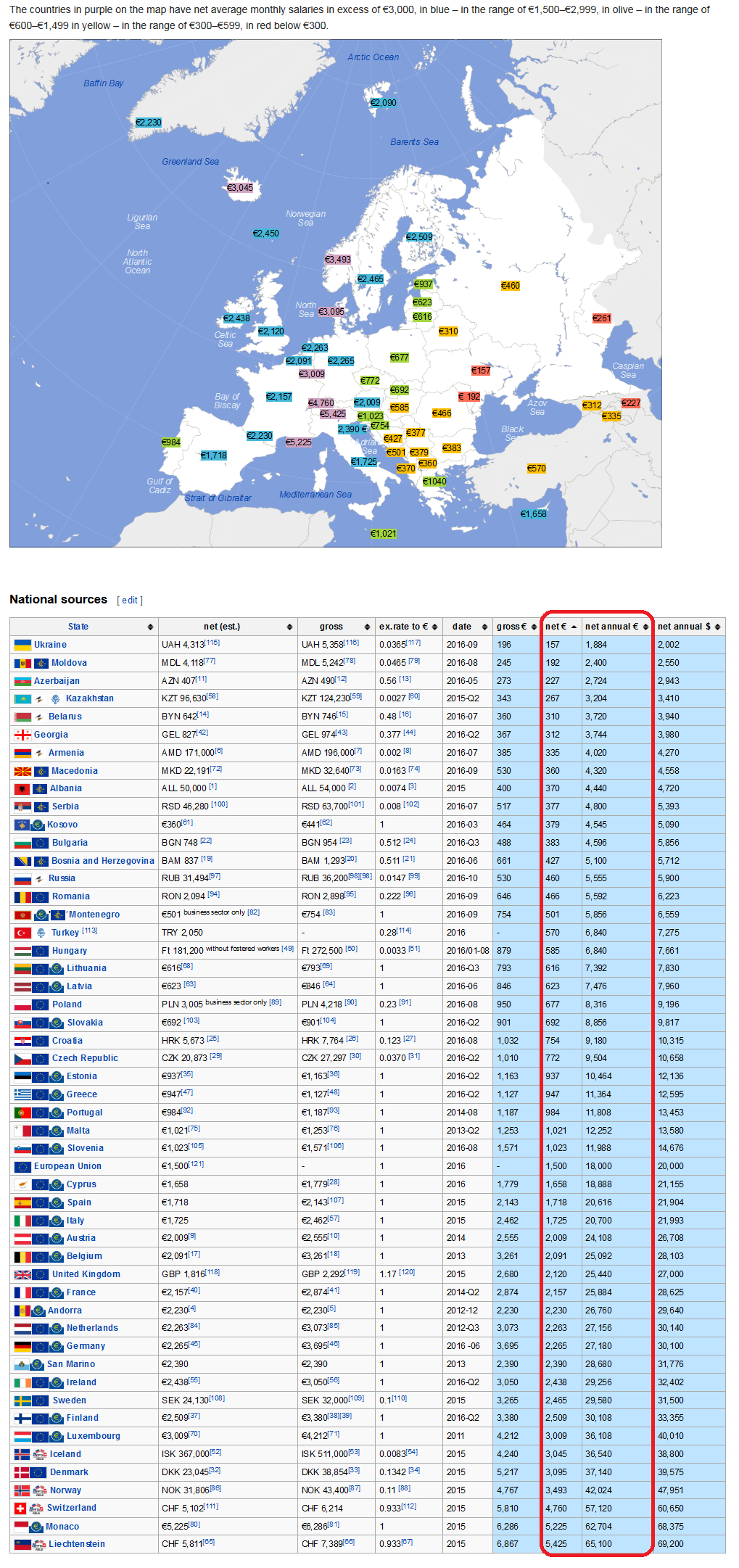
Task: Click the Mediterranean Sea label on map
Action: (315, 495)
